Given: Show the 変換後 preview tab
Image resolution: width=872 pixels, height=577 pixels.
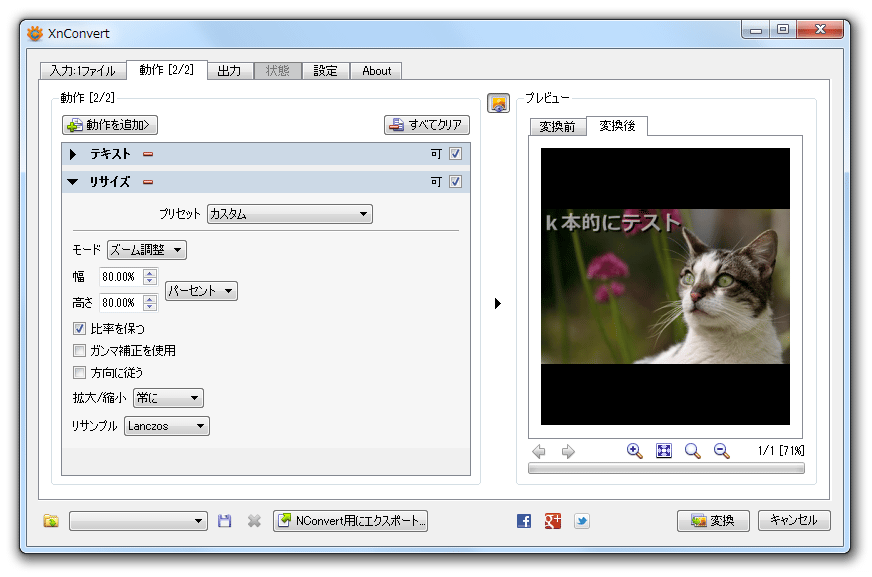Looking at the screenshot, I should tap(617, 126).
